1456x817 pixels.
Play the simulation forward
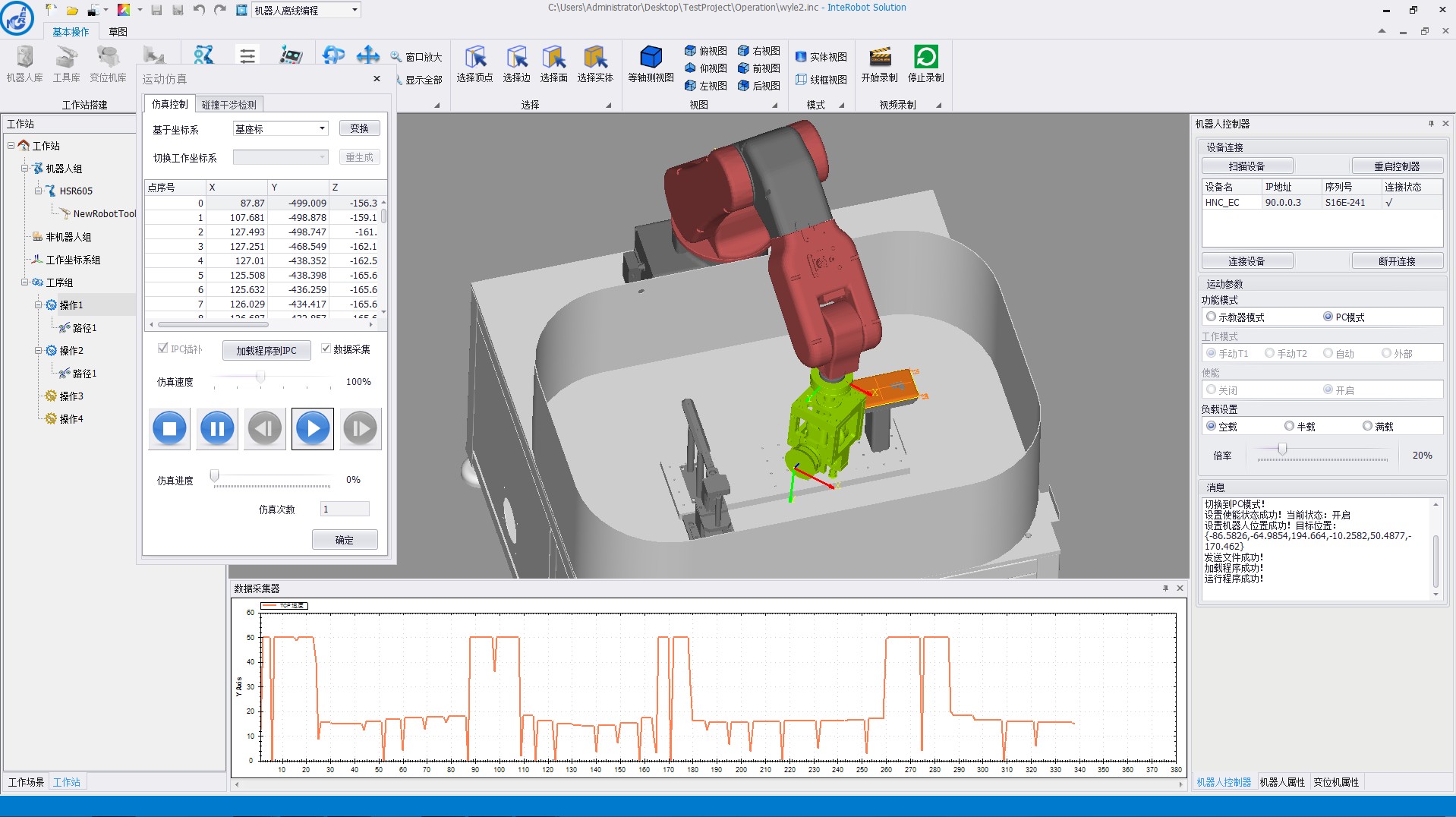313,429
